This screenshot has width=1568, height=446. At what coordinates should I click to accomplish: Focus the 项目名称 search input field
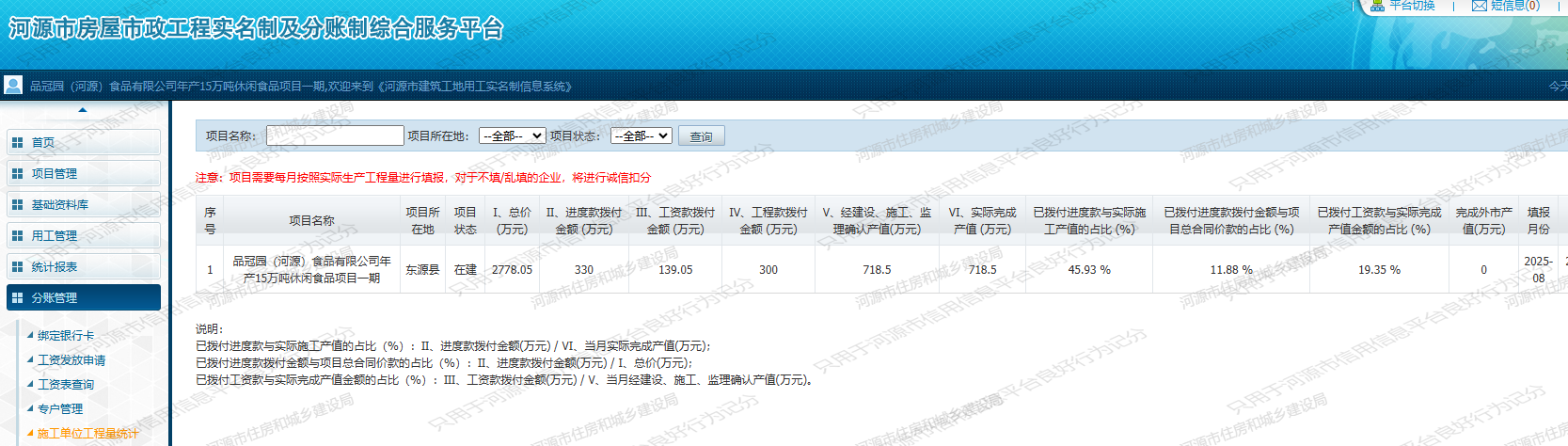335,135
